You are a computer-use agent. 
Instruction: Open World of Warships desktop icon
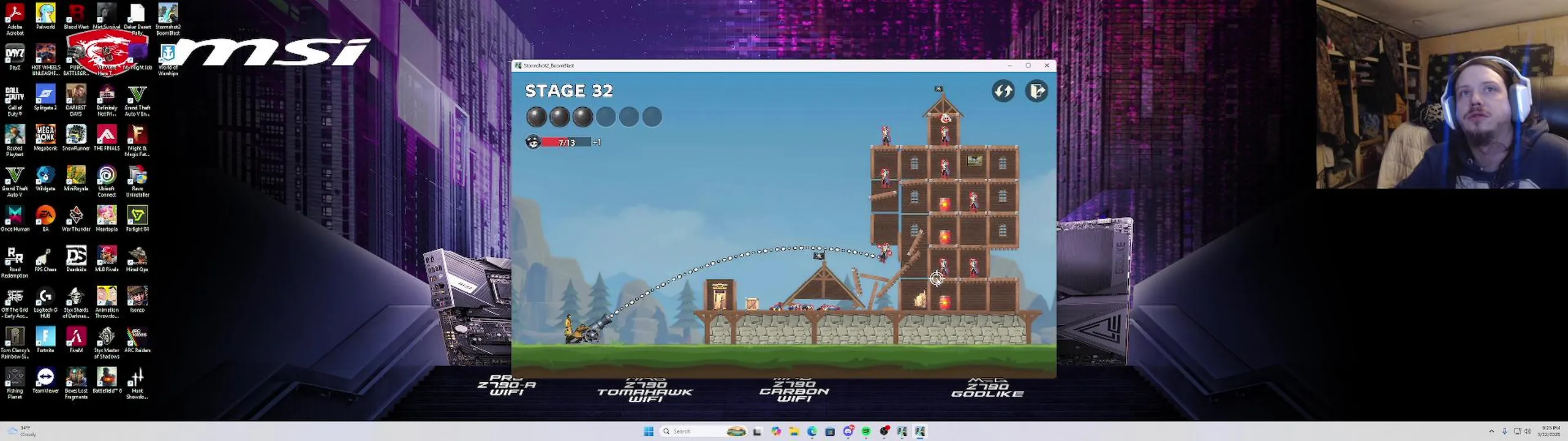168,60
